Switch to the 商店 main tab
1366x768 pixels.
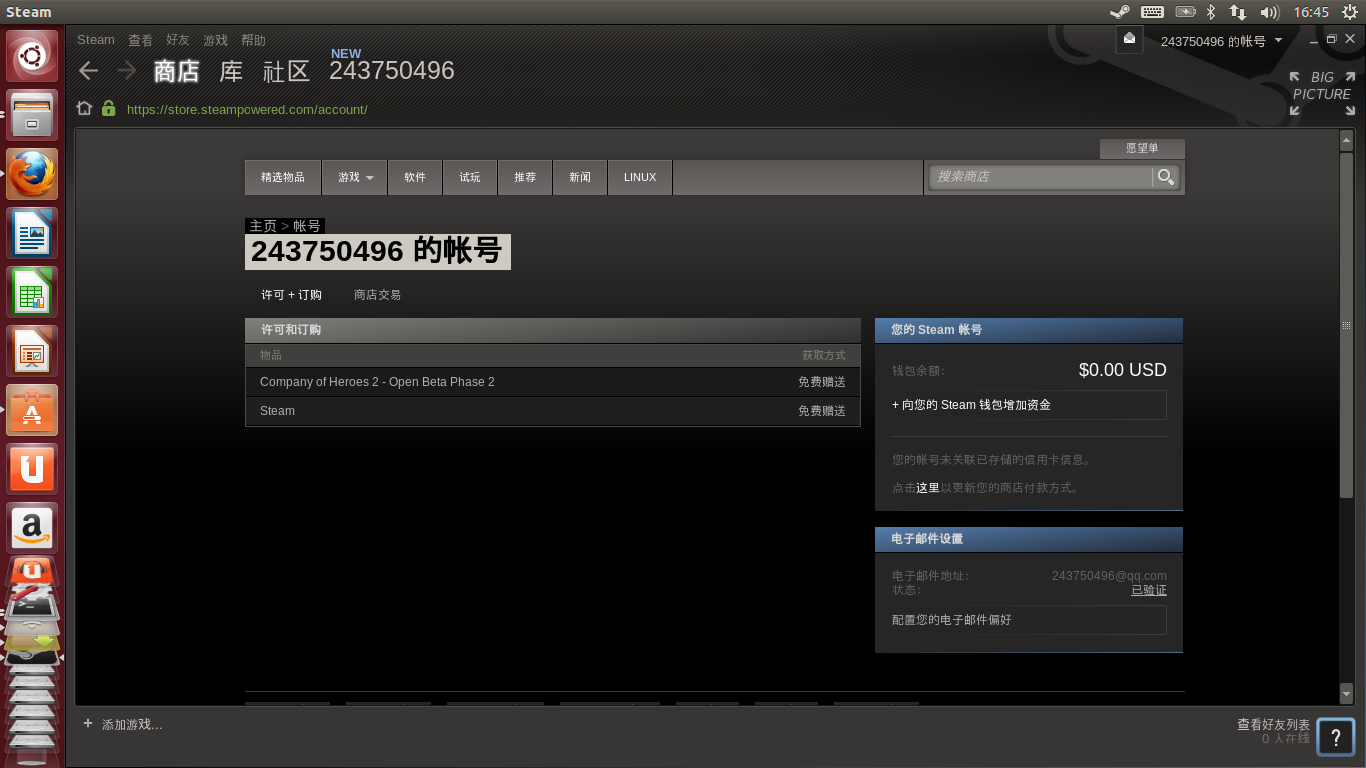(x=176, y=71)
